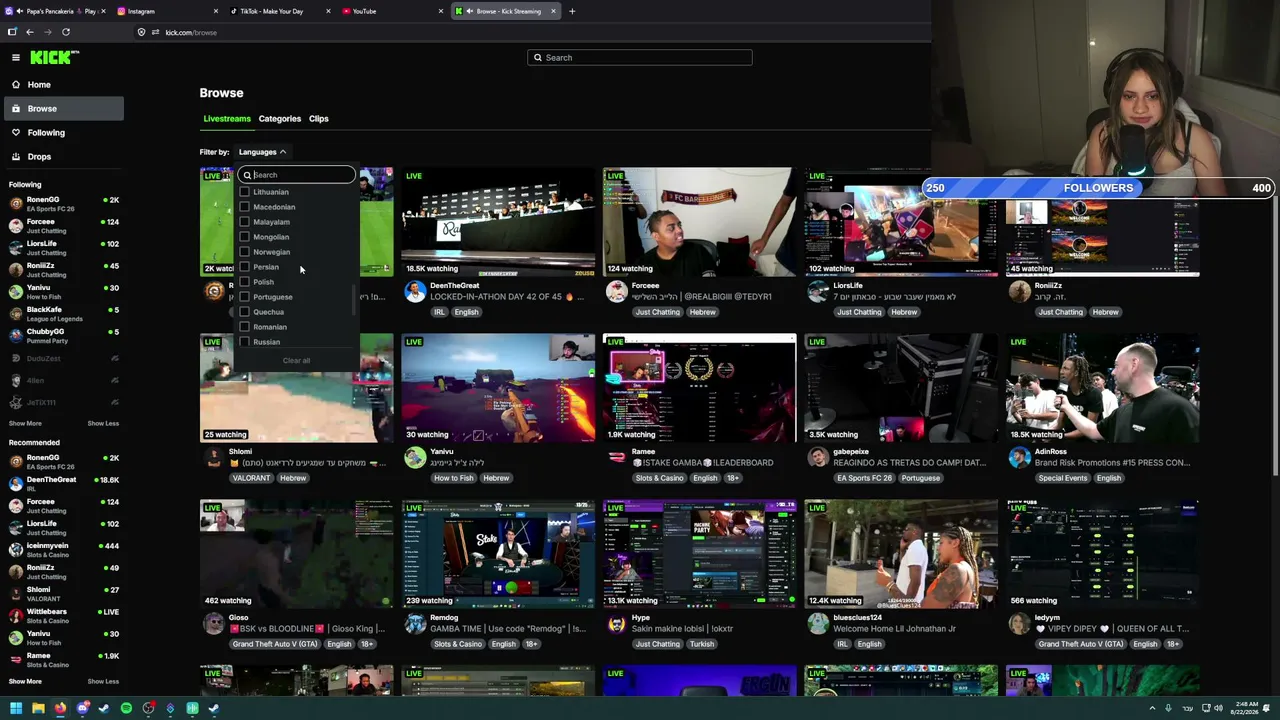Open RonenGG avatar in Following list
Image resolution: width=1280 pixels, height=720 pixels.
(x=16, y=204)
